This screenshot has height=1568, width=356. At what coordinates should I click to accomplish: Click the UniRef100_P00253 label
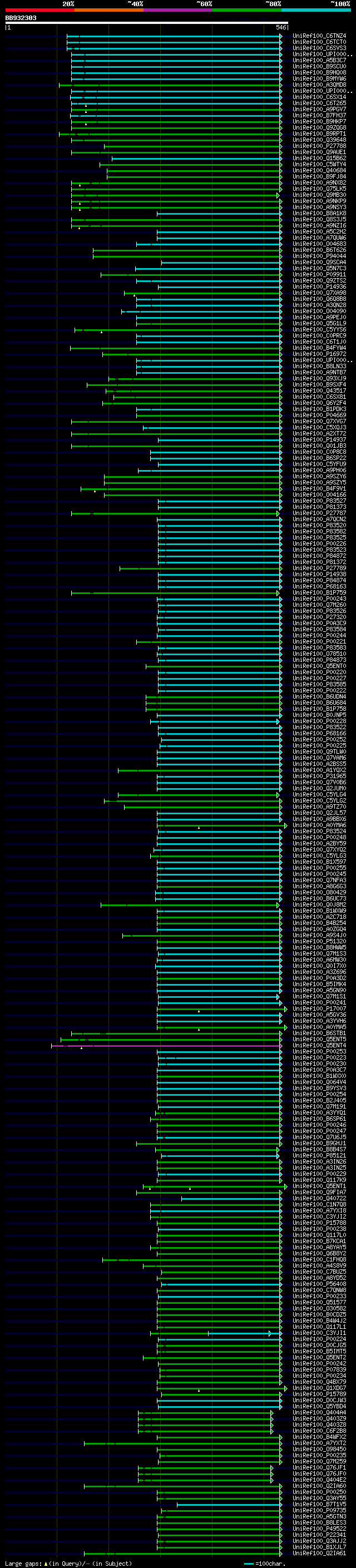[x=319, y=1052]
